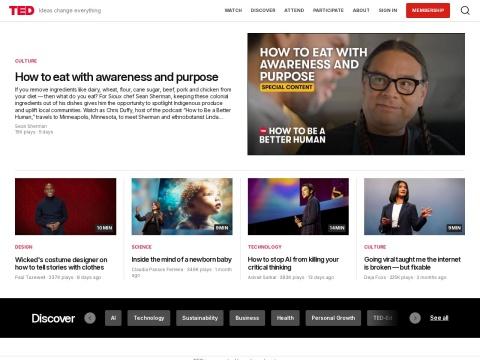Play the featured Sean Sherman video image
Screen dimensions: 480x360
pos(356,94)
